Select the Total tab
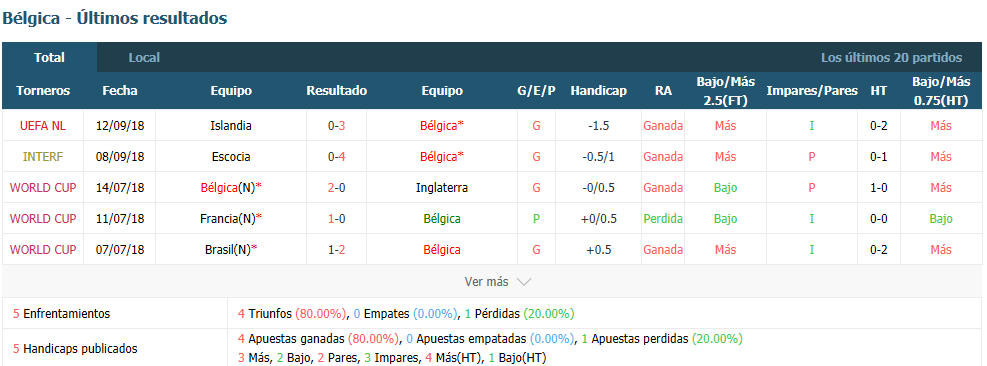Viewport: 987px width, 366px height. 49,57
